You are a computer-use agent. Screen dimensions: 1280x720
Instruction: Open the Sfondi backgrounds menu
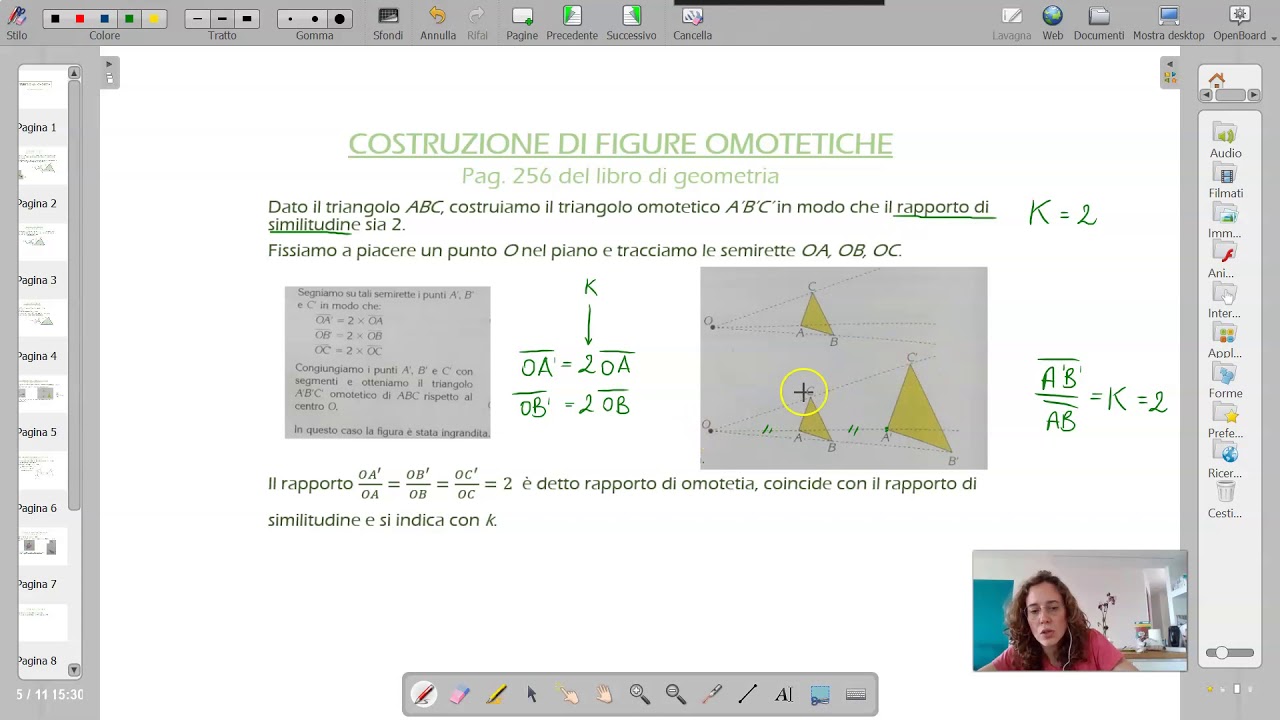pos(388,23)
